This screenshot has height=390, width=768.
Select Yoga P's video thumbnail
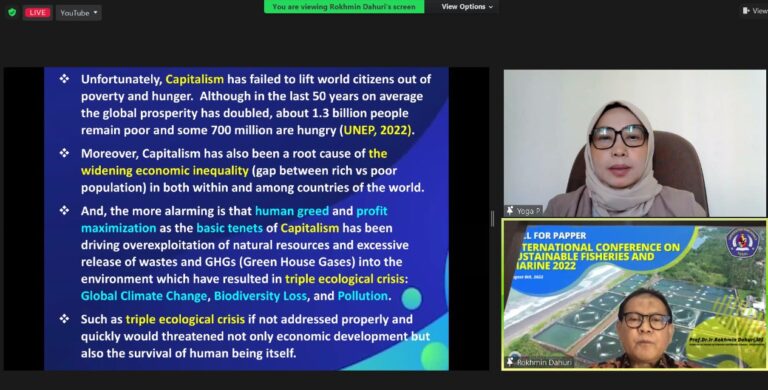(635, 143)
